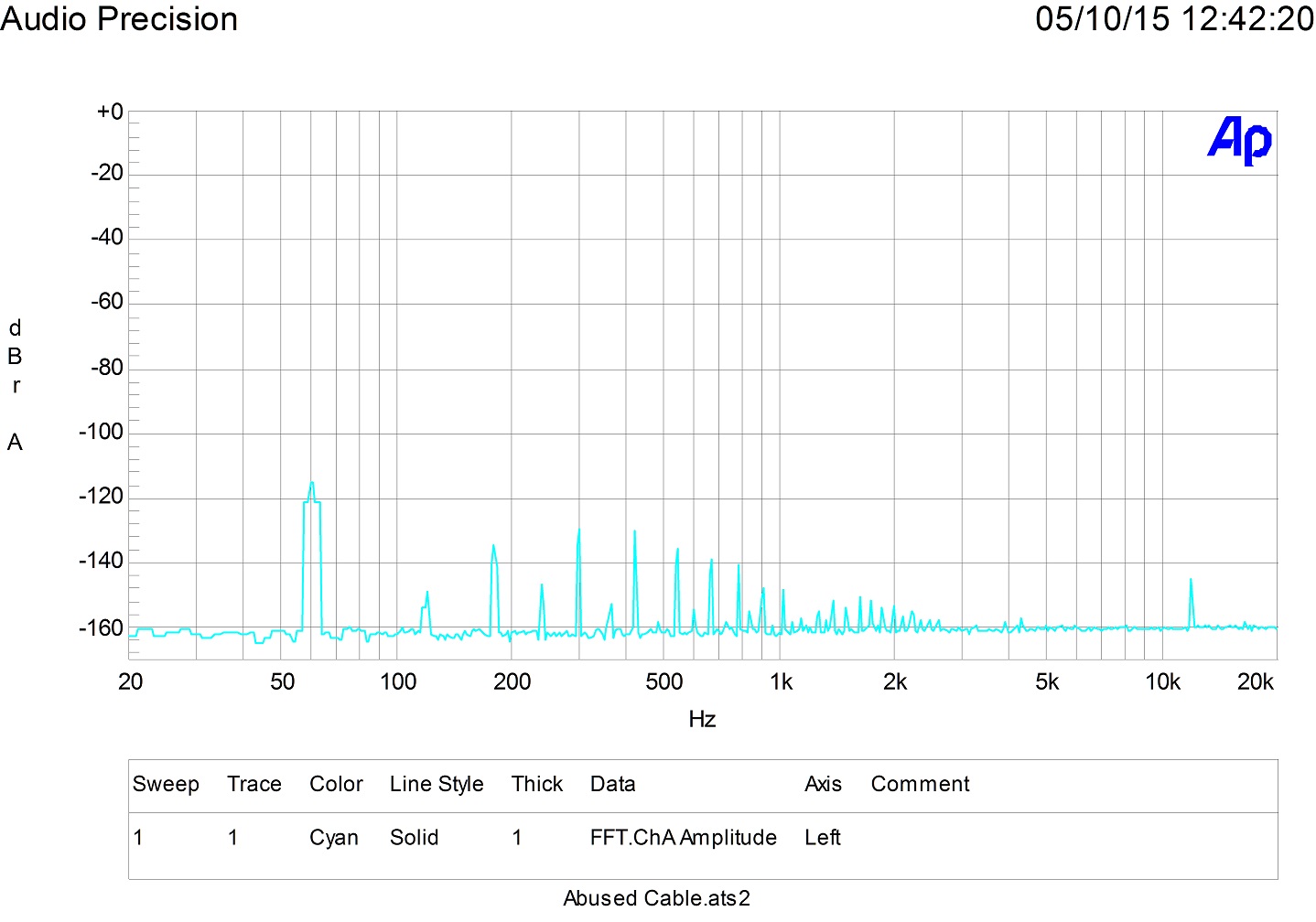
Task: Click the '5k' x-axis frequency label
Action: pos(1047,681)
